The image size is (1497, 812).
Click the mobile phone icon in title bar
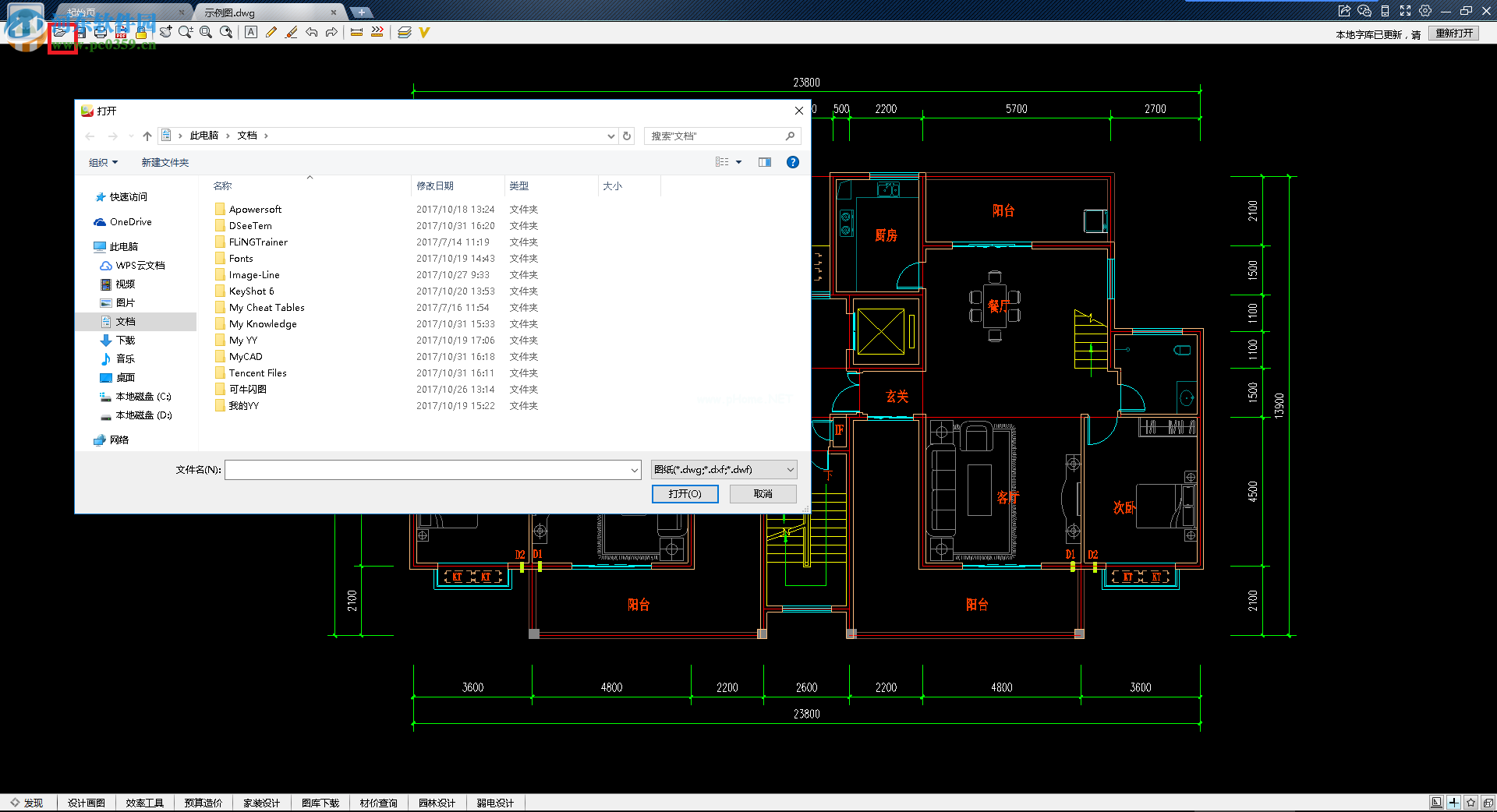(1385, 11)
